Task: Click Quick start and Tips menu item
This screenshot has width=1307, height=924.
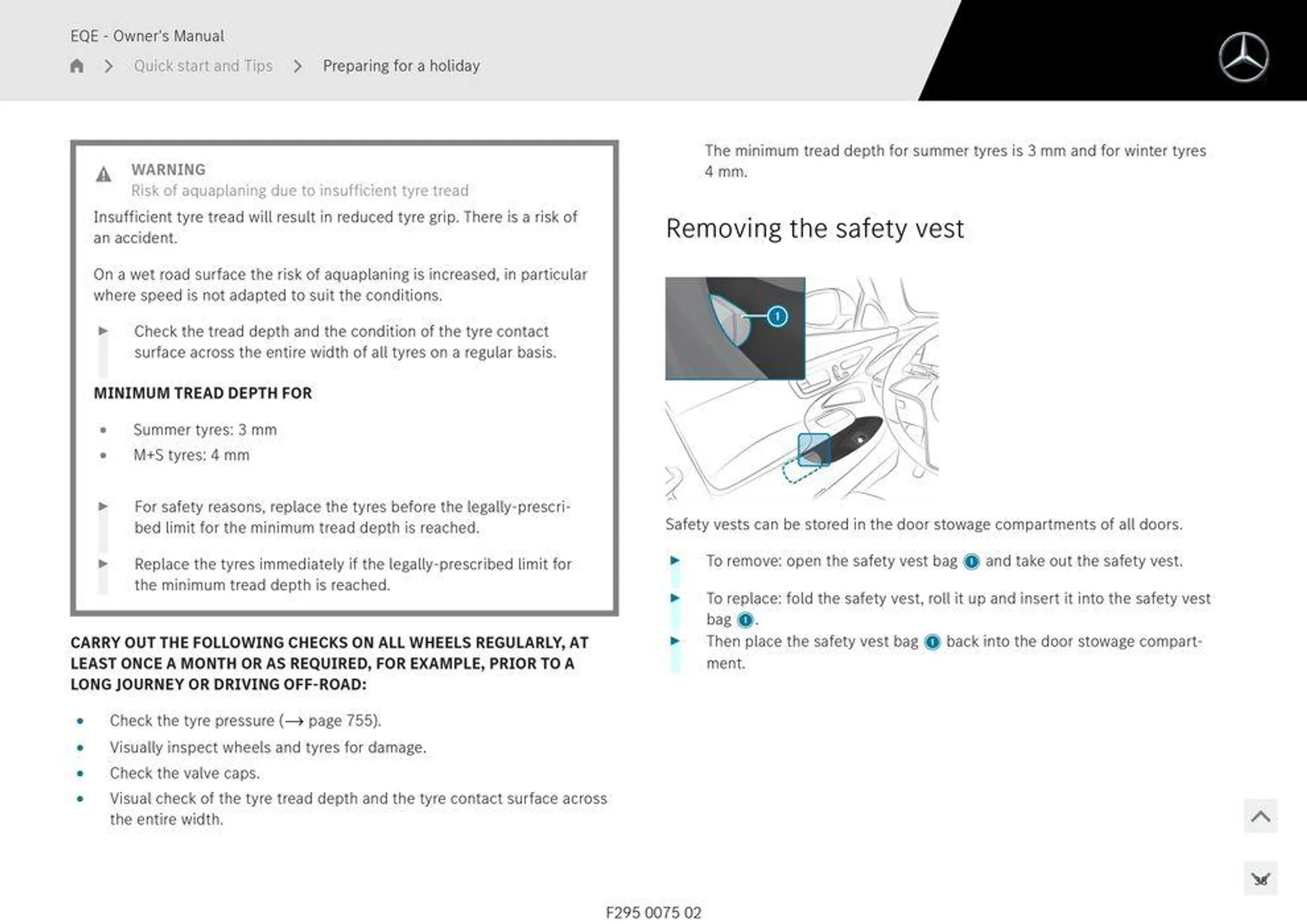Action: click(x=203, y=65)
